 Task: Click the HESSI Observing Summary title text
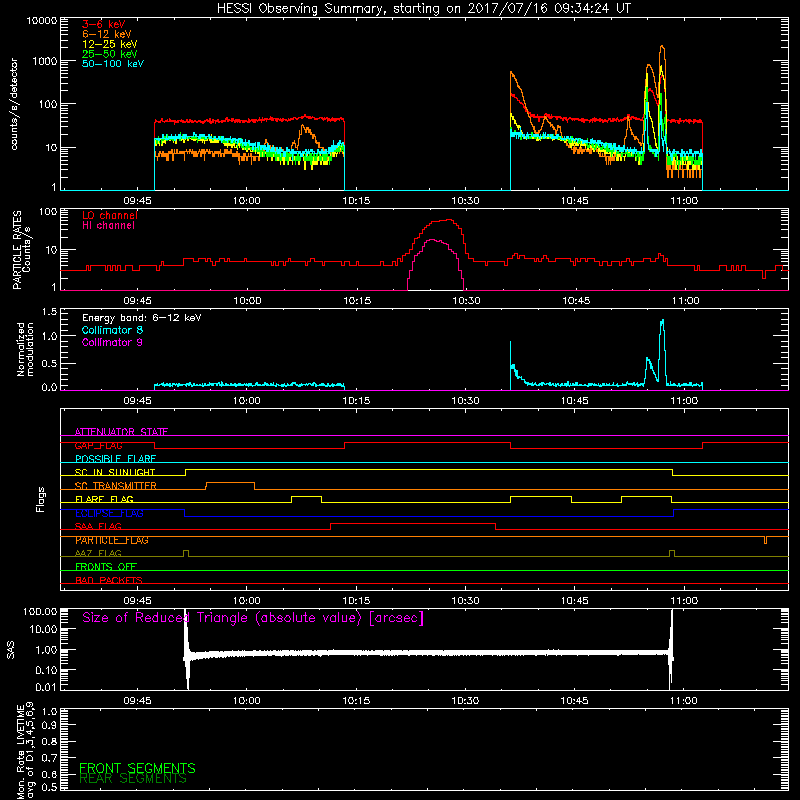[423, 9]
